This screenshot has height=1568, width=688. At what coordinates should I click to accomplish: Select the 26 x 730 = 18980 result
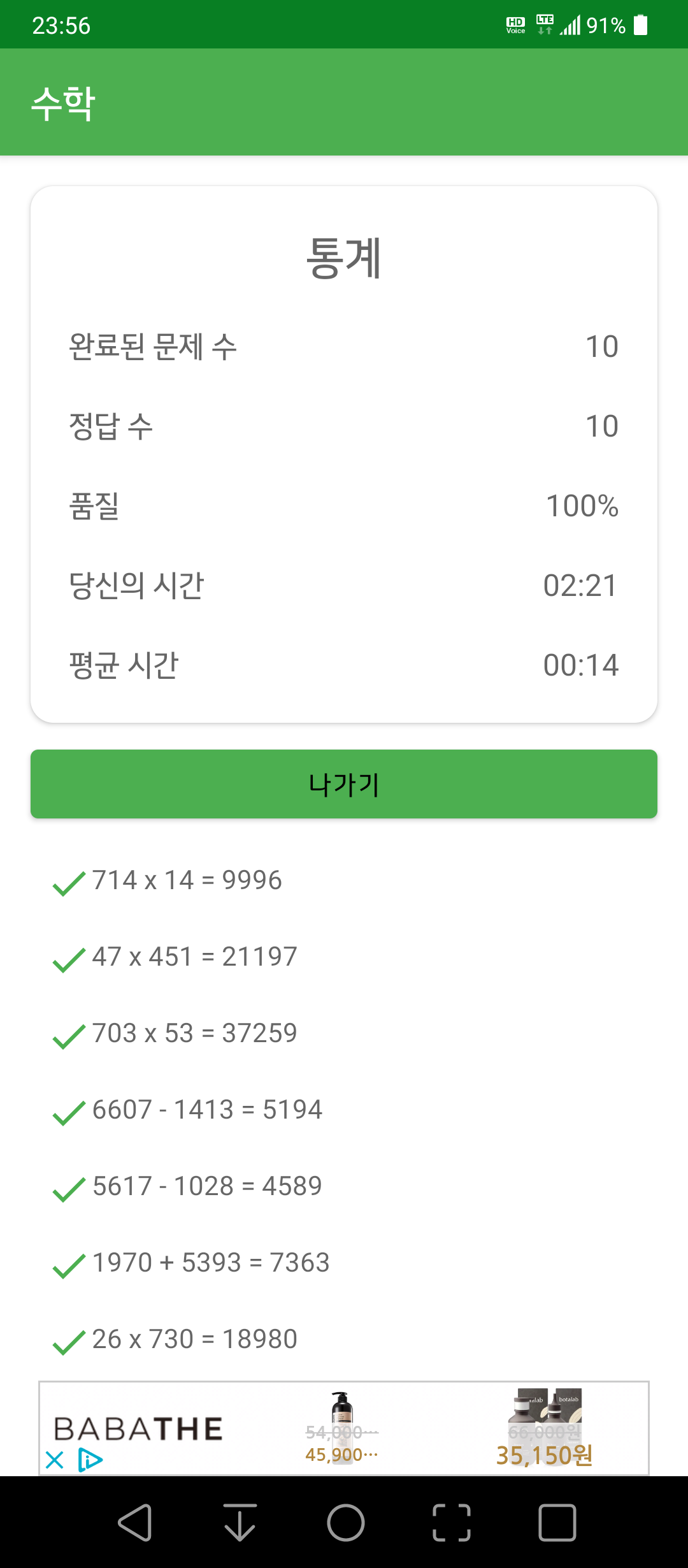[x=195, y=1339]
